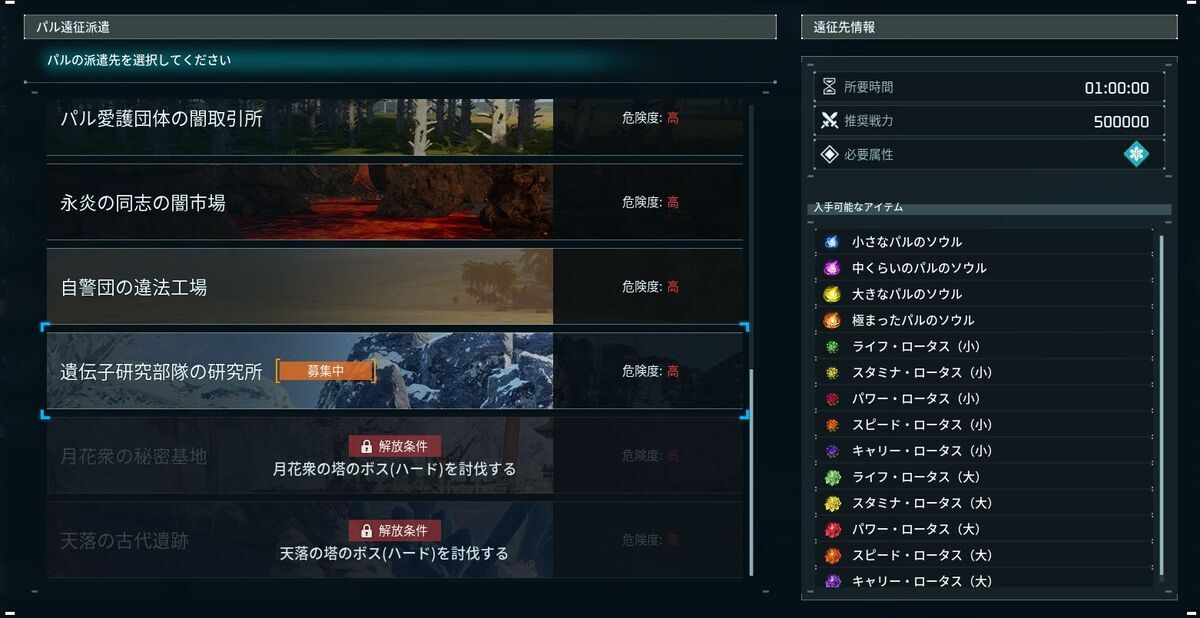The height and width of the screenshot is (618, 1200).
Task: Click the orange 募集中 badge
Action: point(326,371)
